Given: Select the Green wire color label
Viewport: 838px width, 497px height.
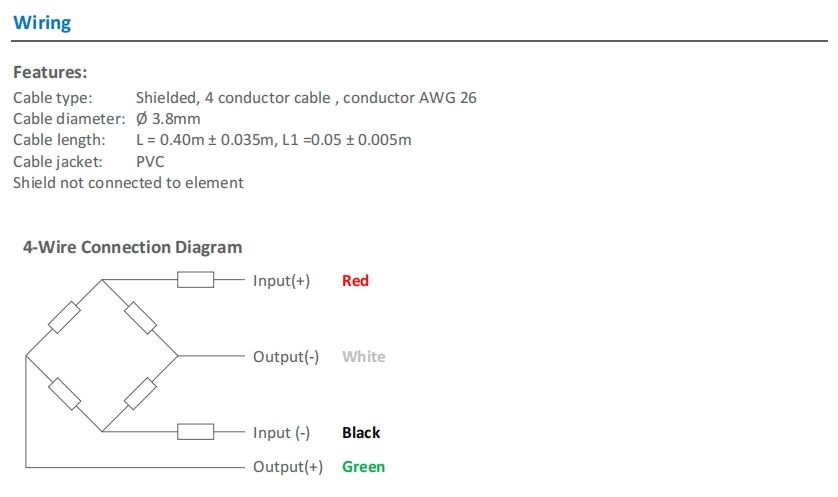Looking at the screenshot, I should tap(363, 467).
